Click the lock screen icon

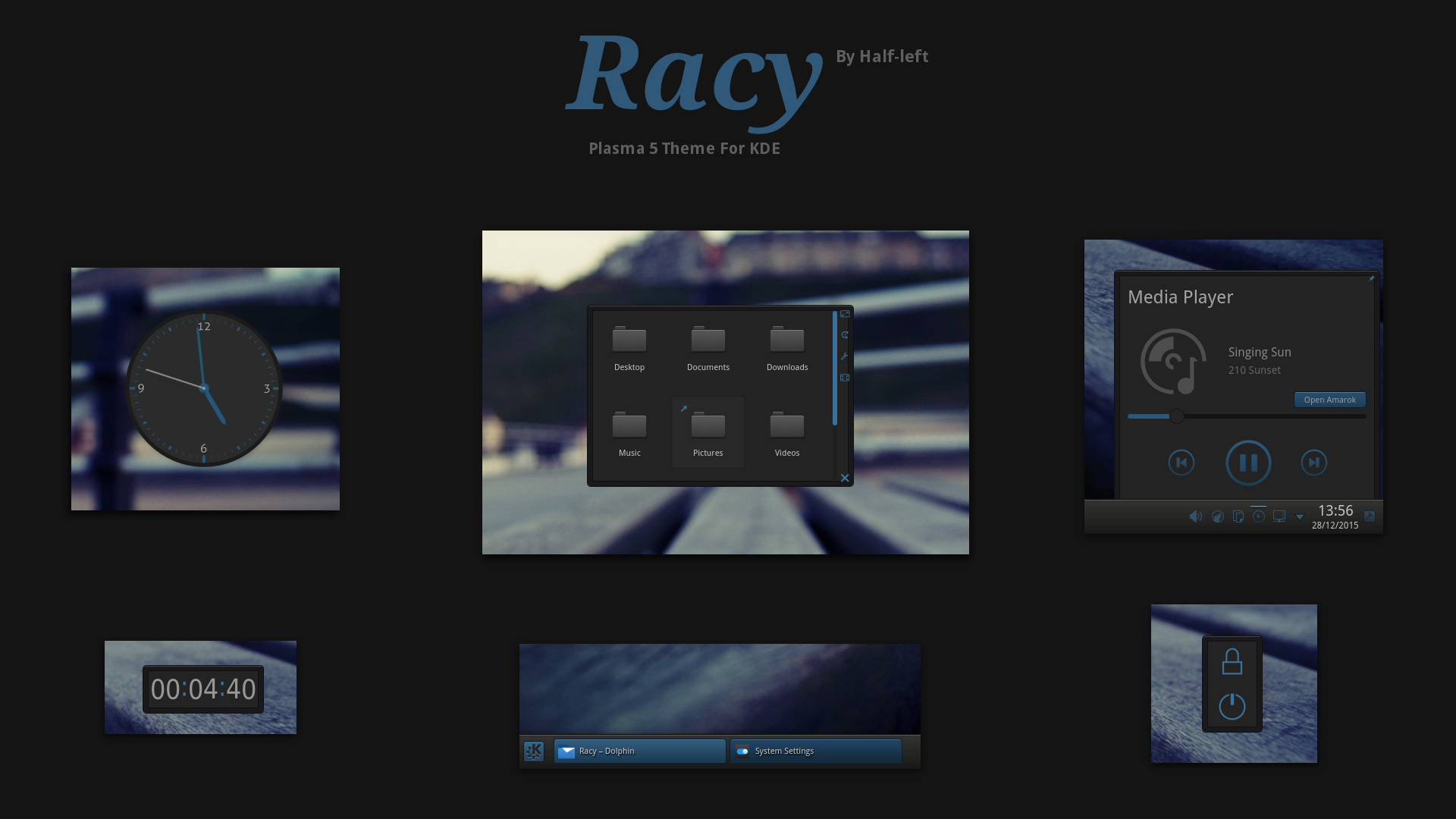click(x=1232, y=661)
